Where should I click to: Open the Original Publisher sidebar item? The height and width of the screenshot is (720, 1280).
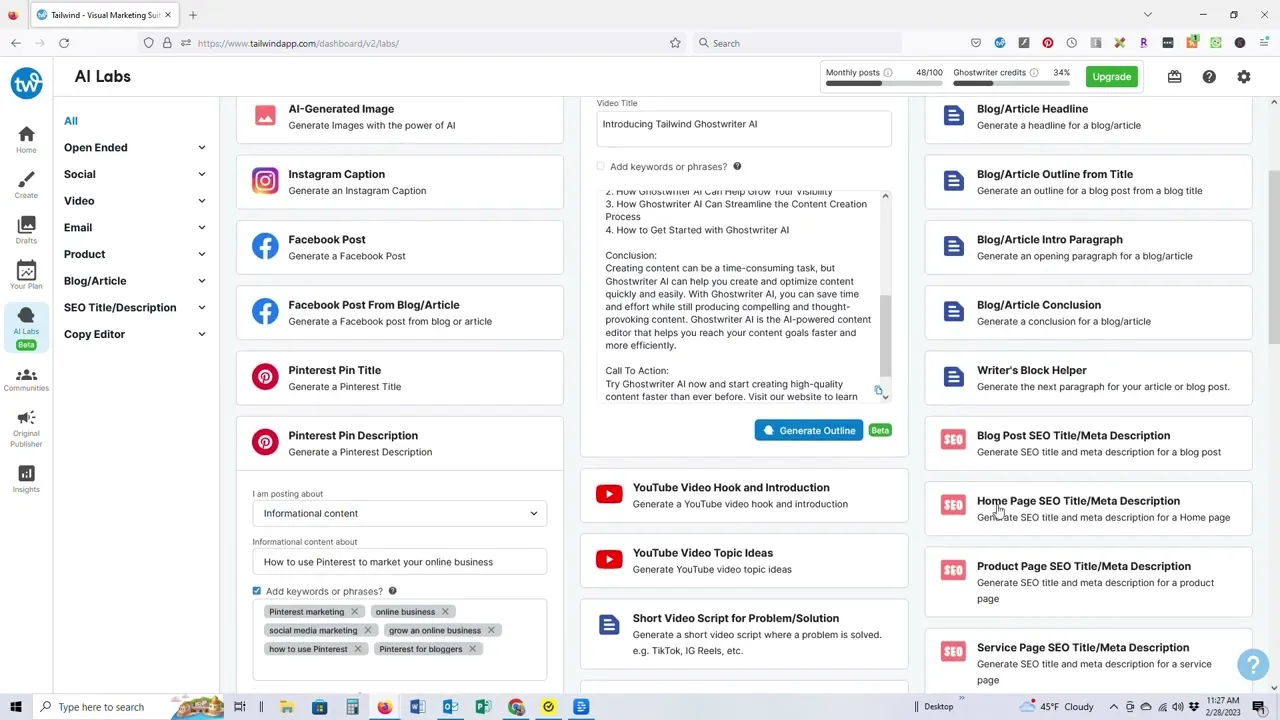click(x=26, y=429)
